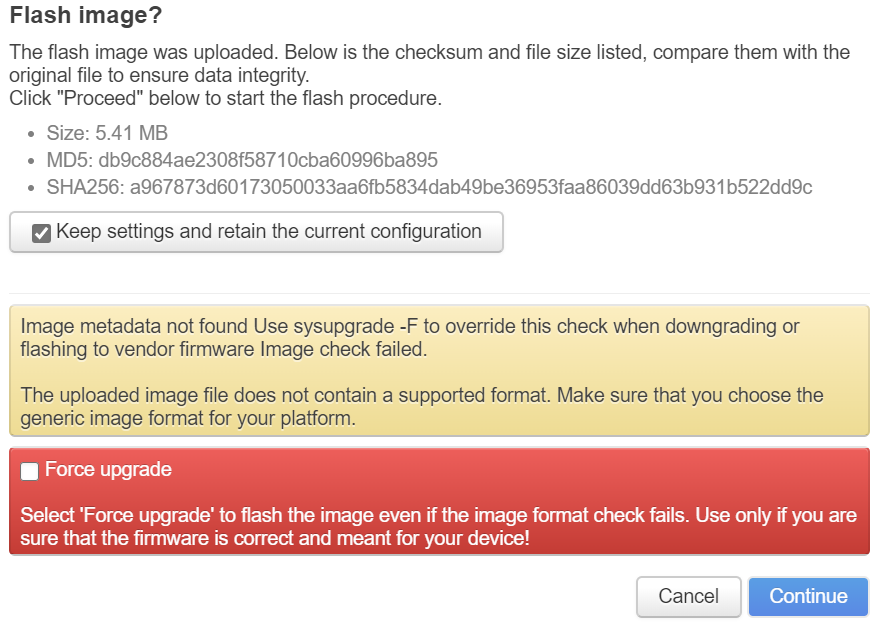The width and height of the screenshot is (884, 627).
Task: Click the 'SHA256:' label in the list
Action: tap(85, 187)
